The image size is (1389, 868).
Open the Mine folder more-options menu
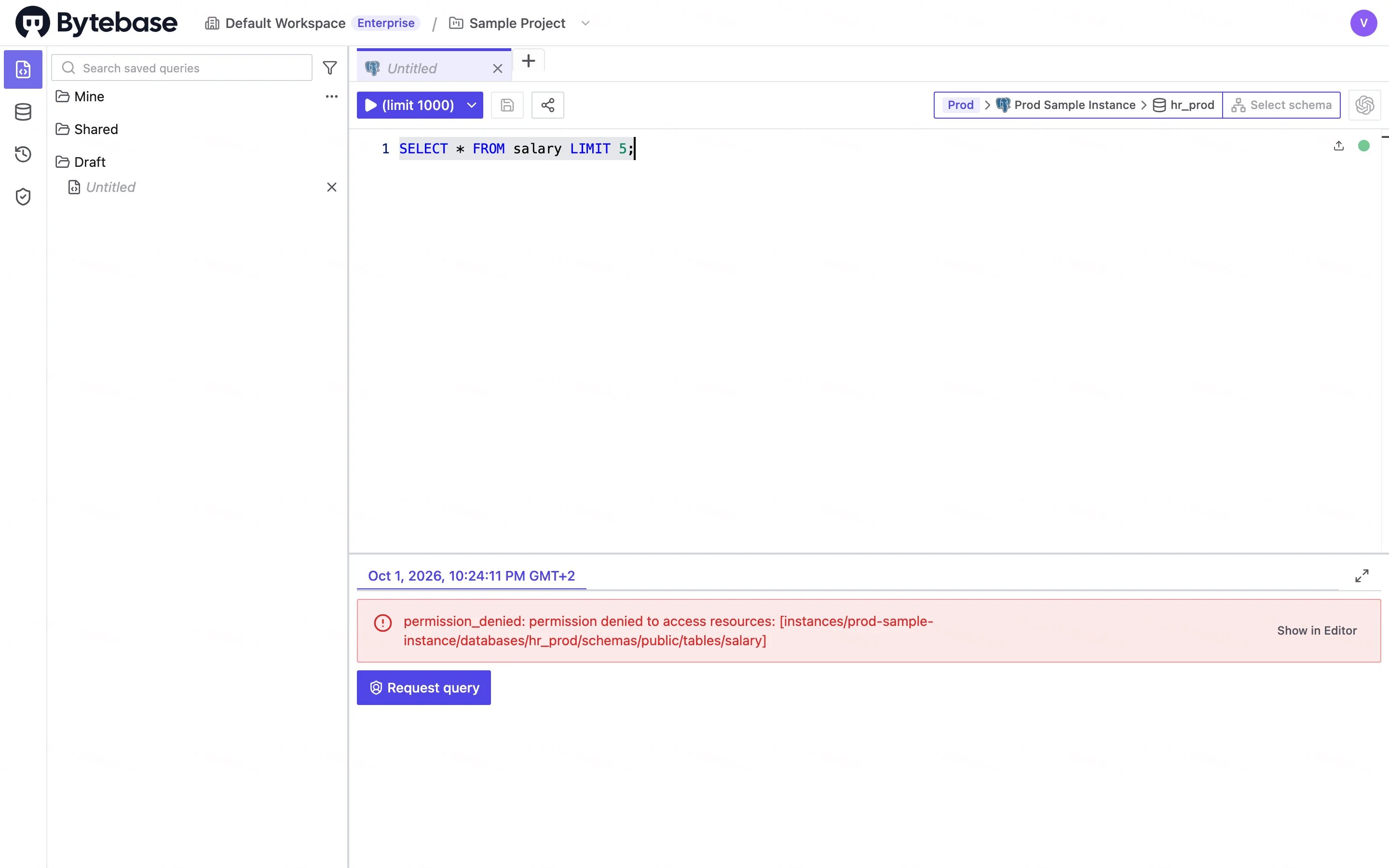click(332, 96)
